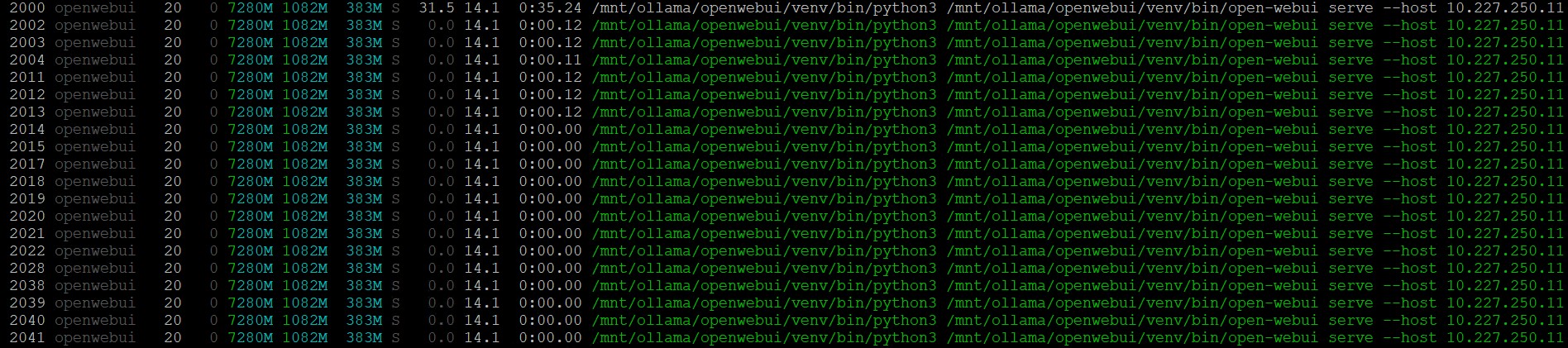The image size is (1568, 348).
Task: Pick process PID 2039 from the list
Action: pos(27,303)
